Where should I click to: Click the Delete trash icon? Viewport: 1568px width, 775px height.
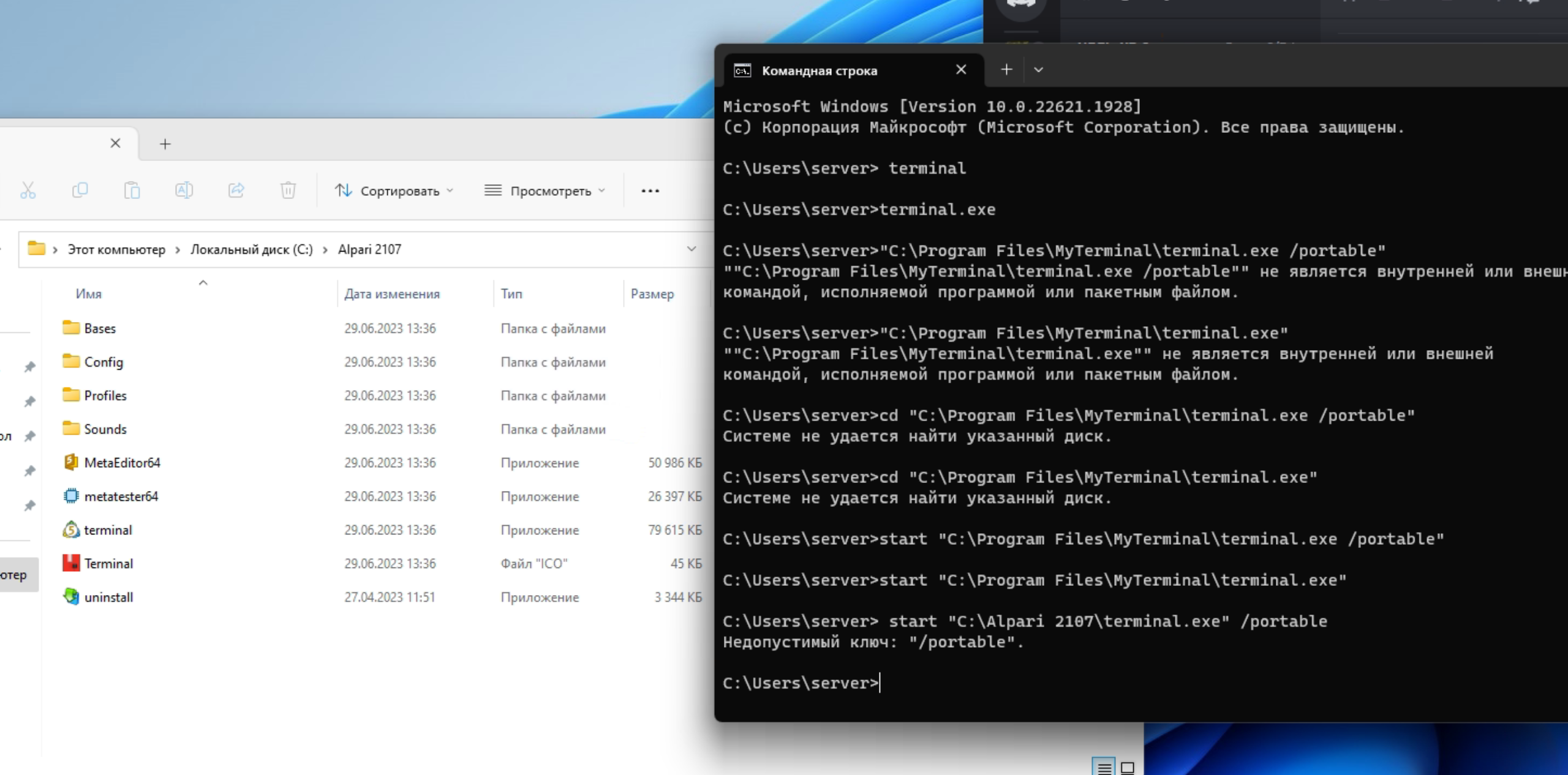pos(288,190)
